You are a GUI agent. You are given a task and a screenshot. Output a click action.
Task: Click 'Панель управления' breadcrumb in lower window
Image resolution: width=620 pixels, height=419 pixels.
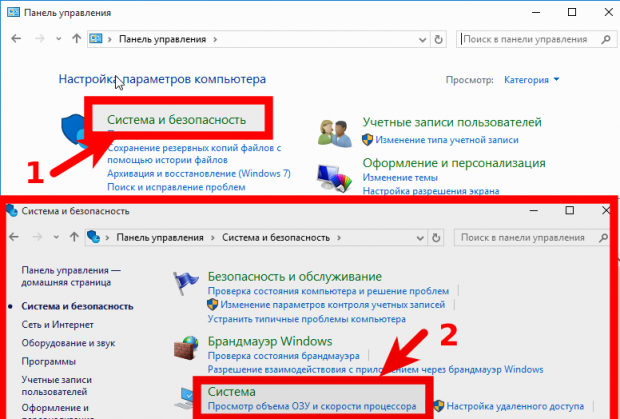(160, 238)
